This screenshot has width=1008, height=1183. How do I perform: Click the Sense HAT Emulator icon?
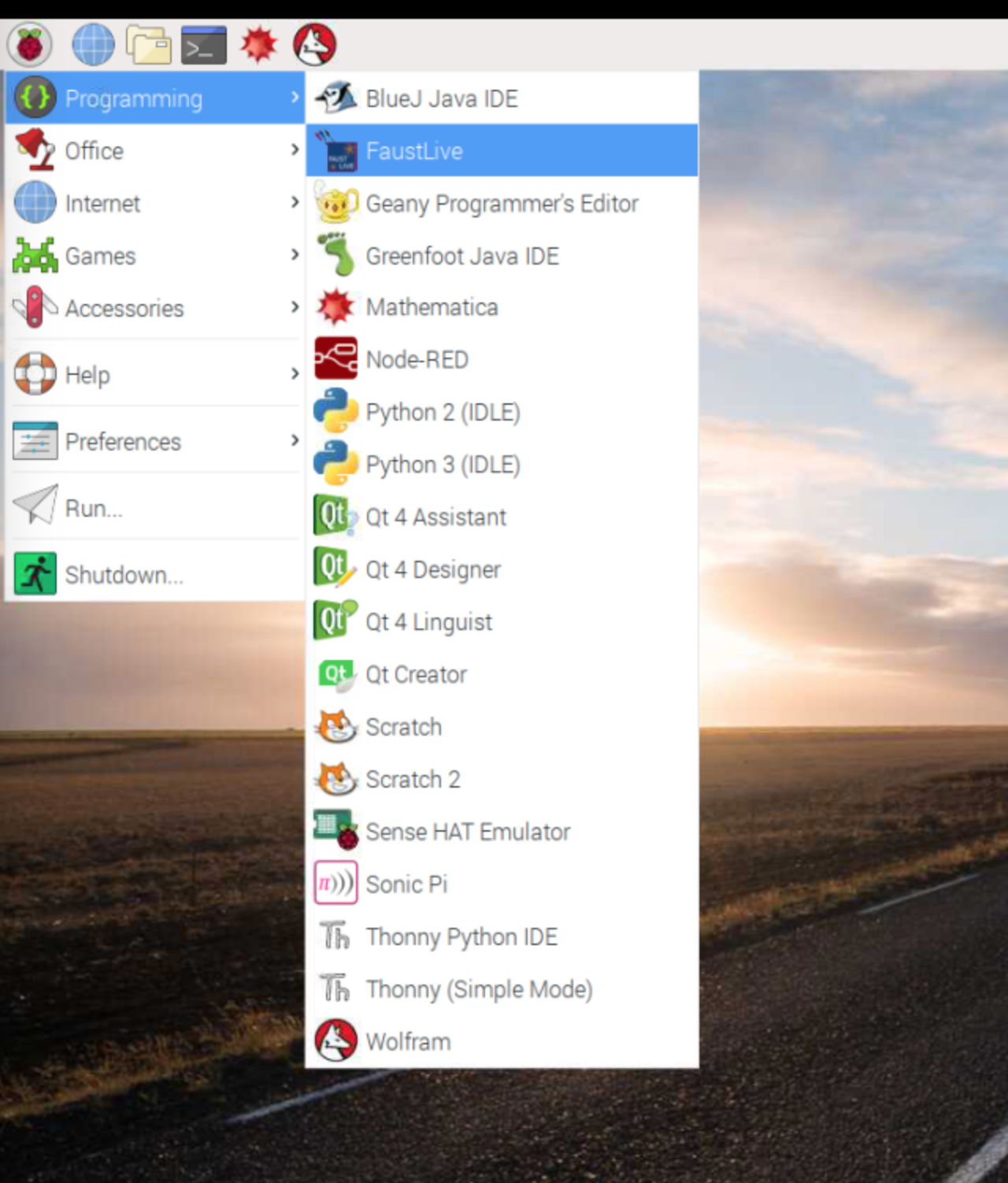pos(336,831)
